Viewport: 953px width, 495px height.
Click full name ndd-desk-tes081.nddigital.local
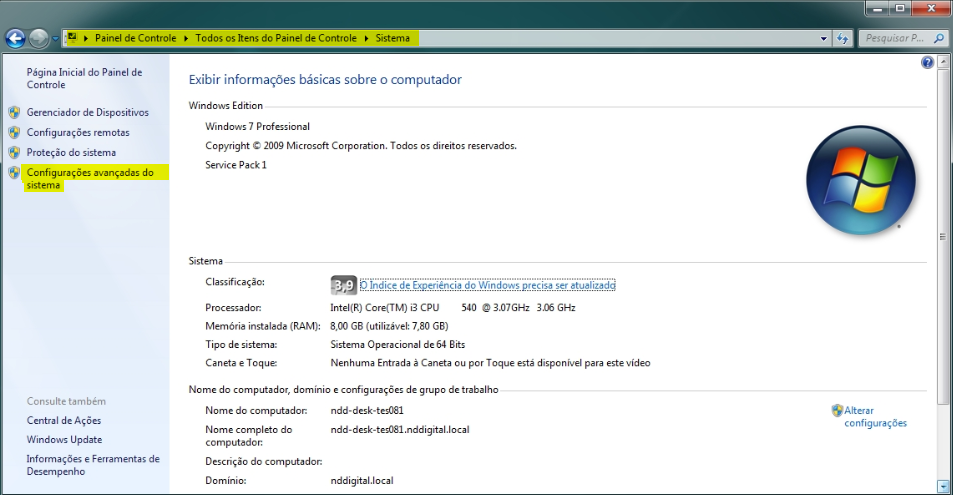(x=400, y=429)
